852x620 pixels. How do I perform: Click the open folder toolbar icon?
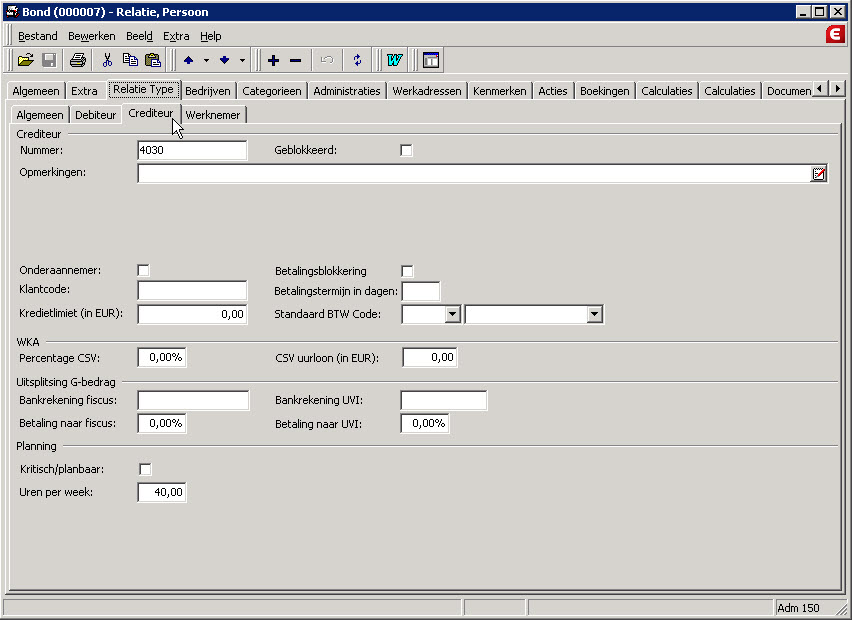[26, 60]
